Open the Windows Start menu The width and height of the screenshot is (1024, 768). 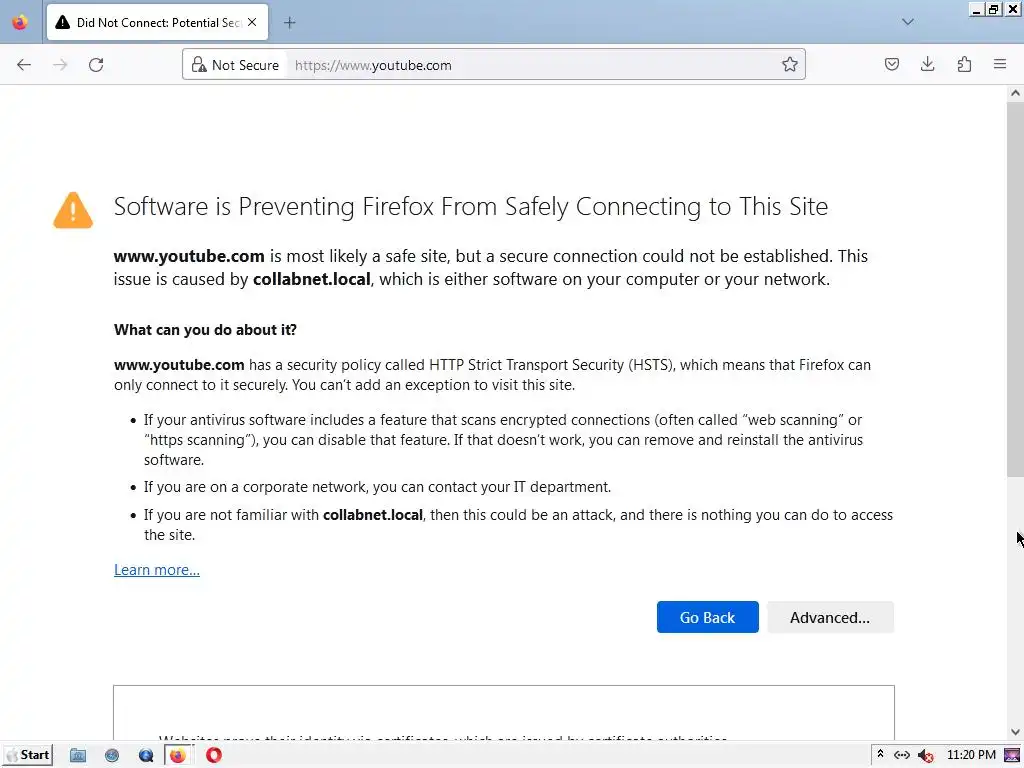pos(28,755)
